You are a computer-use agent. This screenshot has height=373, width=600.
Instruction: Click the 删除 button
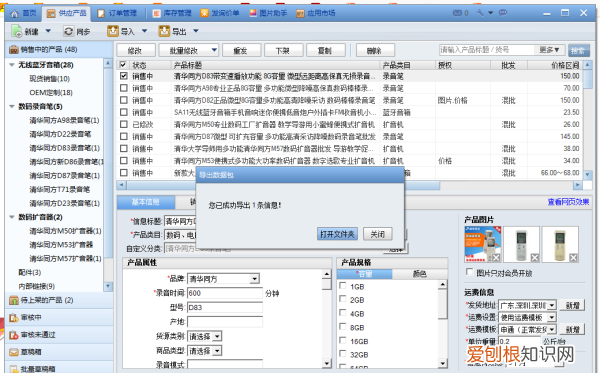(375, 50)
